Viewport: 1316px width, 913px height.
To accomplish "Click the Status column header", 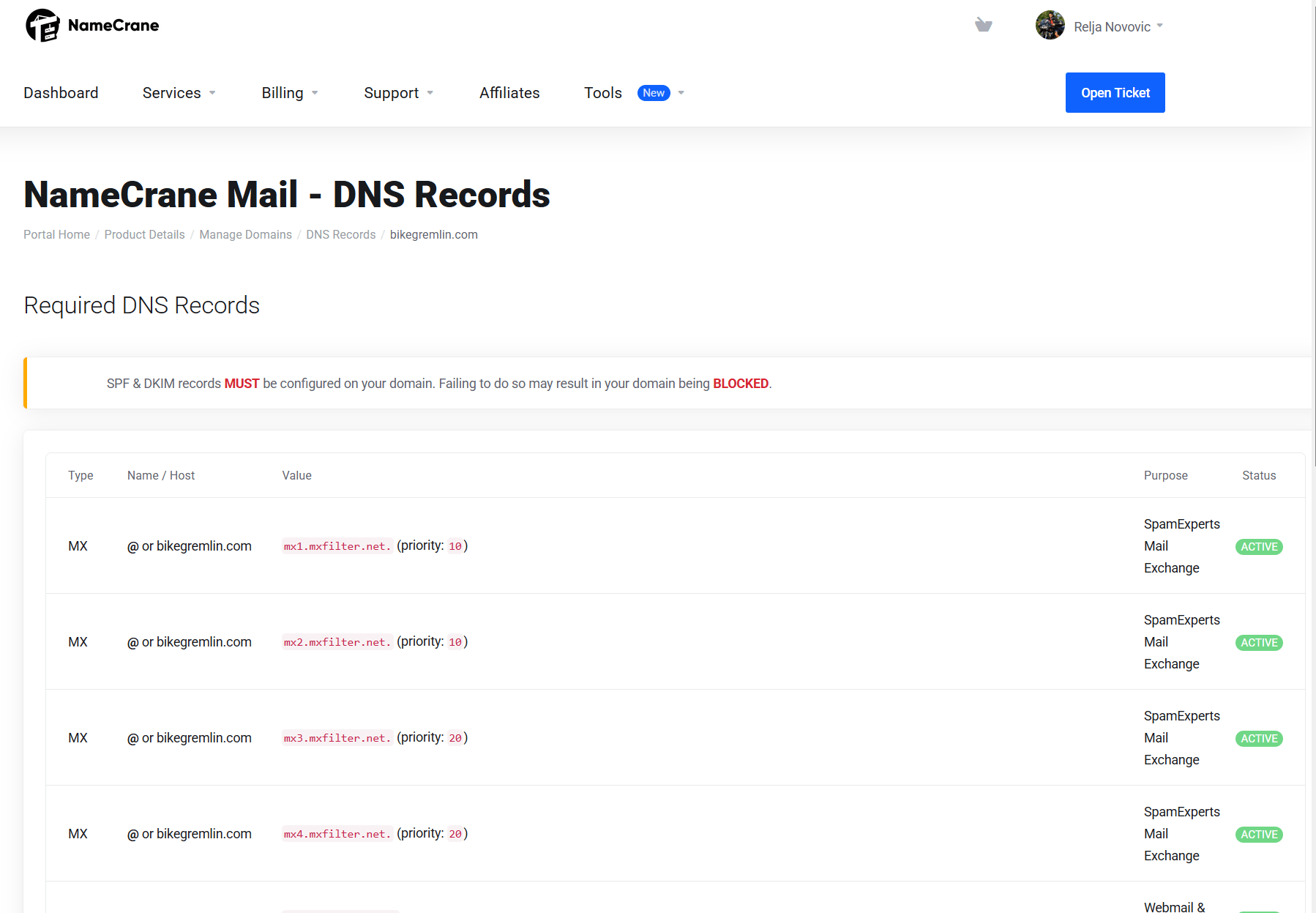I will (1259, 475).
